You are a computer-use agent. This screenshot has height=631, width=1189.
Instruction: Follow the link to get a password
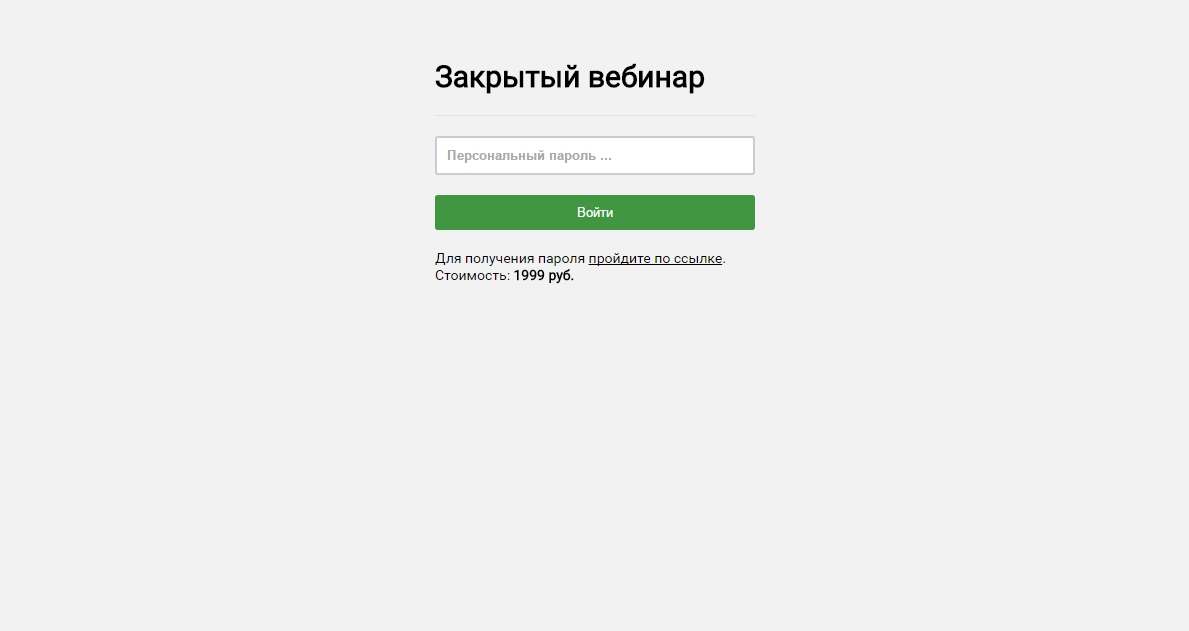tap(655, 259)
